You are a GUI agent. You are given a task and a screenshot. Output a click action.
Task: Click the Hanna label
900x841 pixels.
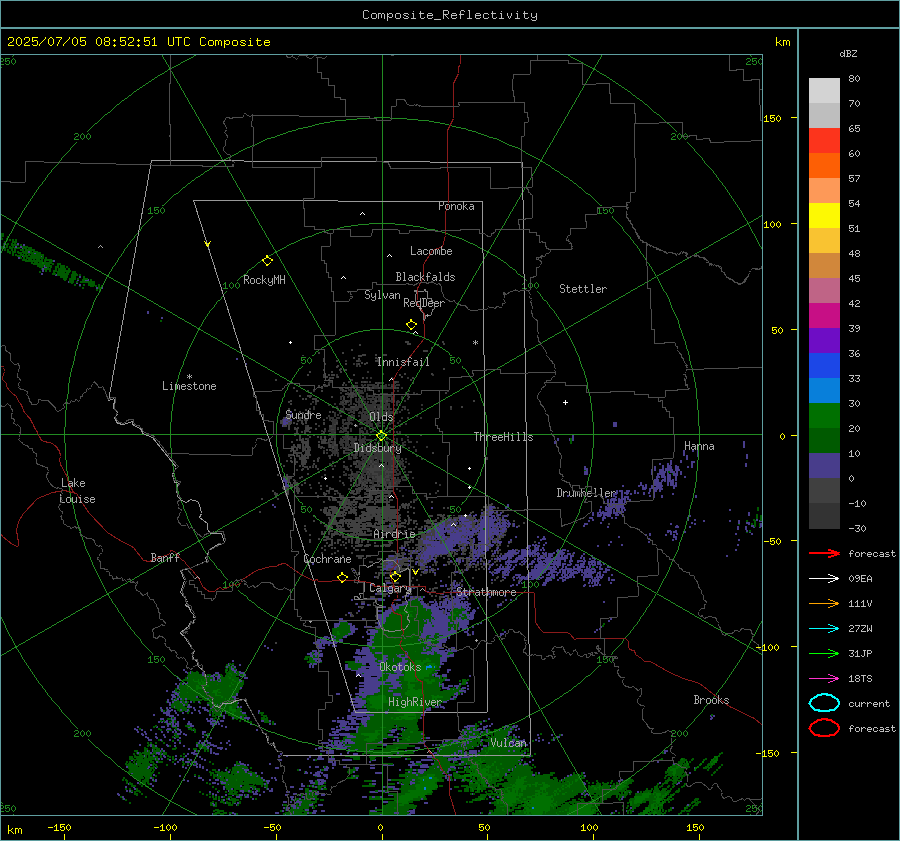[x=699, y=446]
